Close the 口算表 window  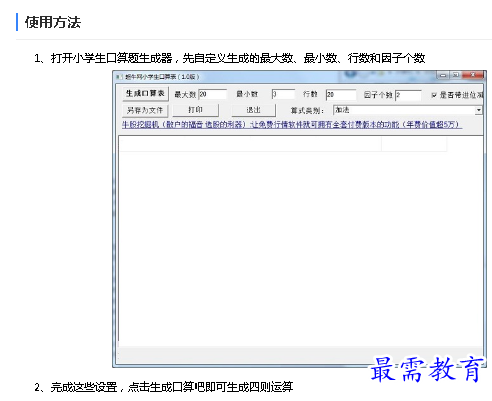pyautogui.click(x=473, y=75)
